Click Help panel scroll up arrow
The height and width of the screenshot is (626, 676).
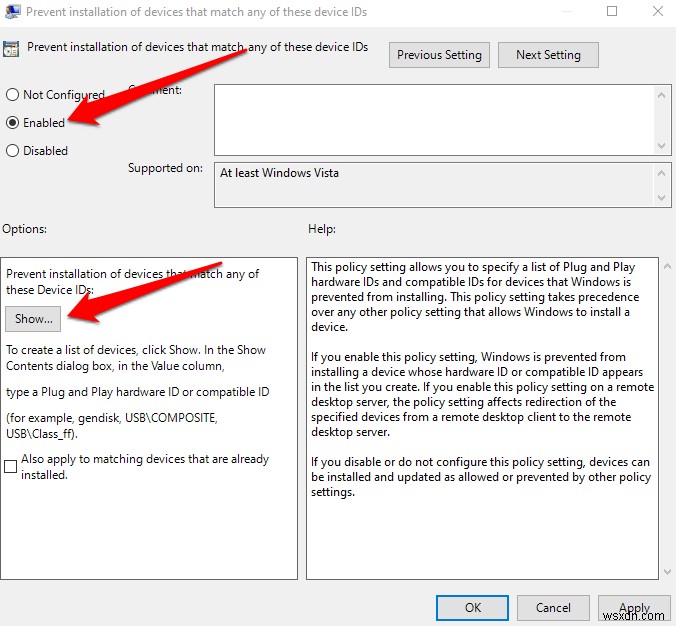[x=667, y=266]
